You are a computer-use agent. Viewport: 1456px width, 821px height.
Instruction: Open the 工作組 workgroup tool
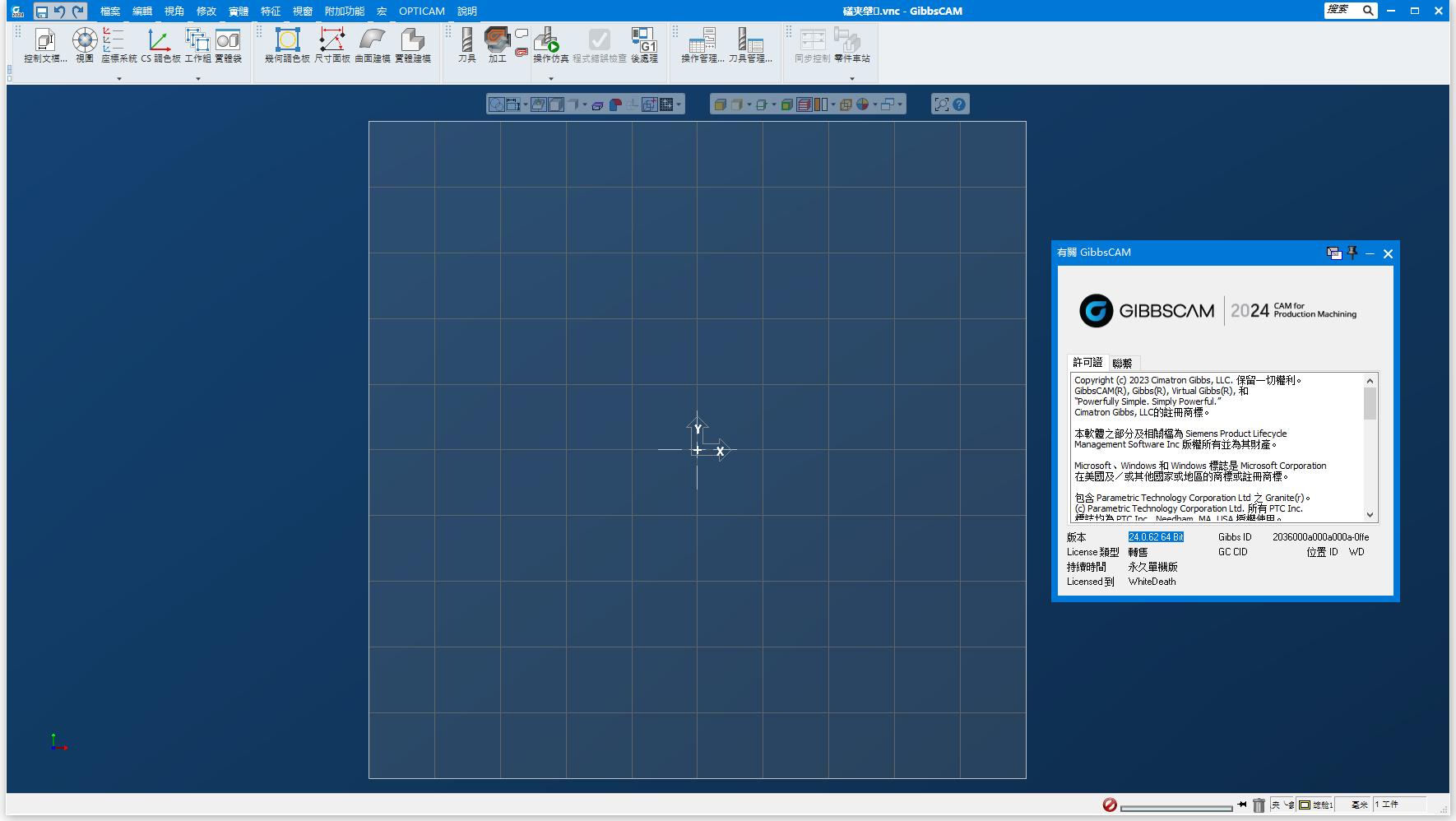pyautogui.click(x=197, y=45)
